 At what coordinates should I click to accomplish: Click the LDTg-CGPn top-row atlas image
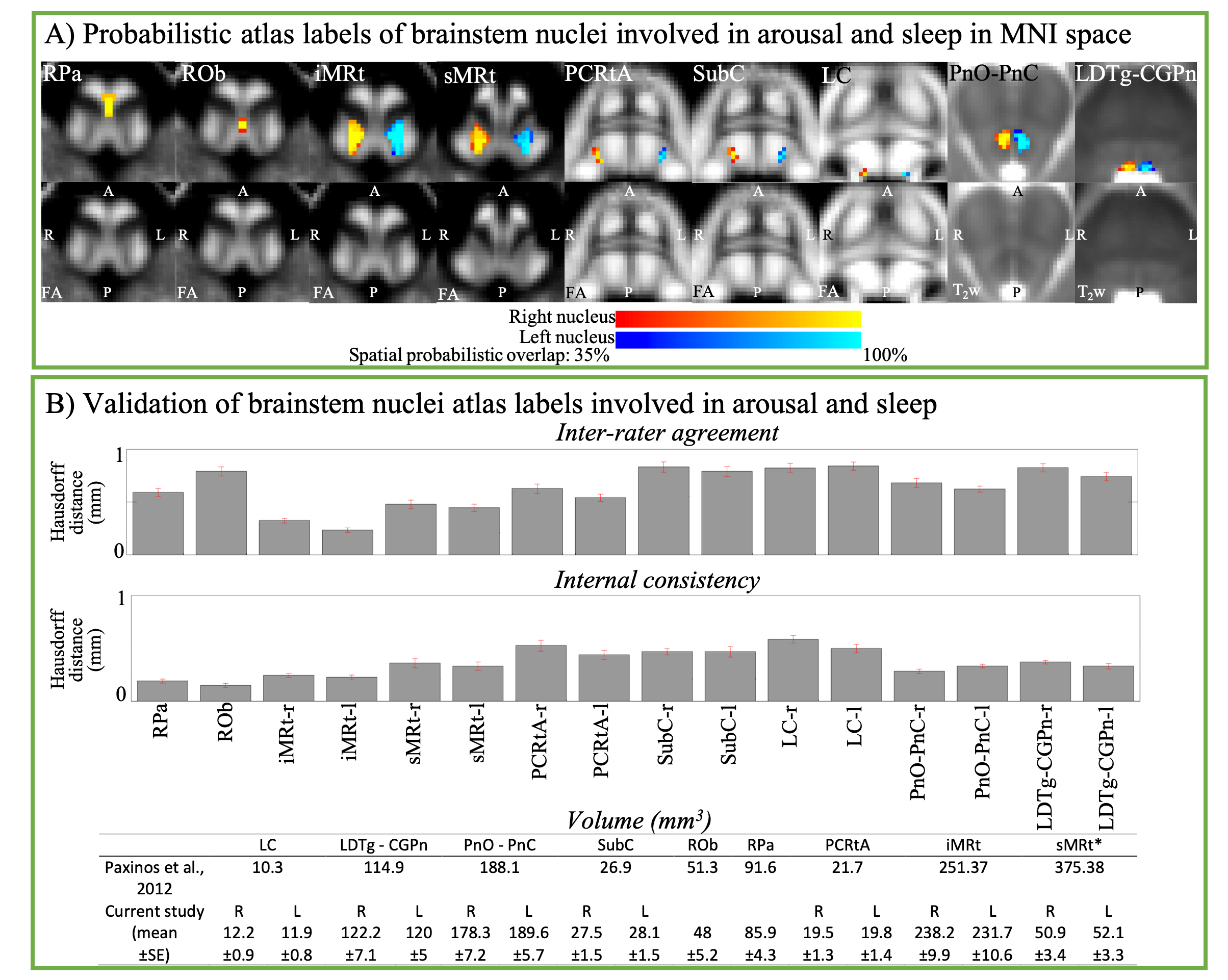[1136, 122]
